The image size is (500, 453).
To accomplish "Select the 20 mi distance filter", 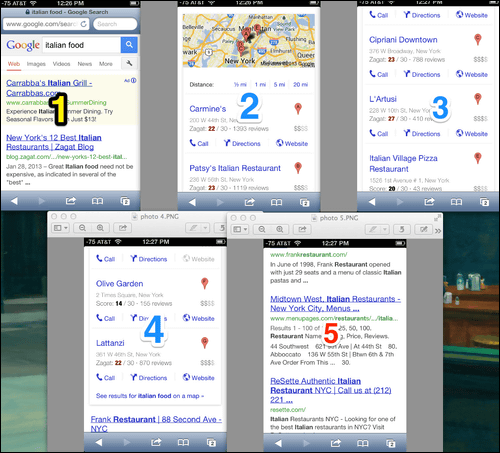I will 300,84.
